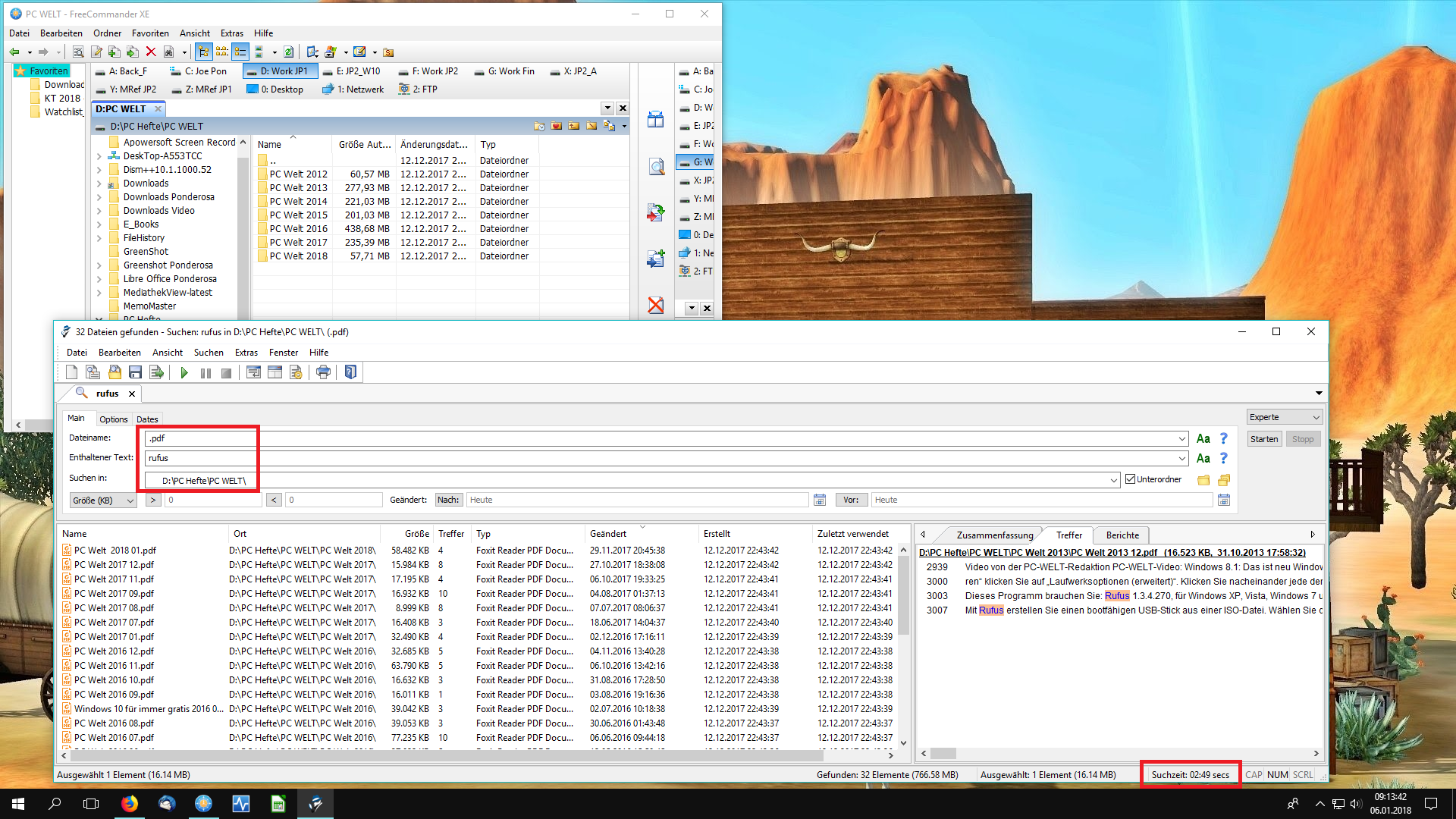The height and width of the screenshot is (819, 1456).
Task: Click the red X delete icon in FreeCommander toolbar
Action: point(151,52)
